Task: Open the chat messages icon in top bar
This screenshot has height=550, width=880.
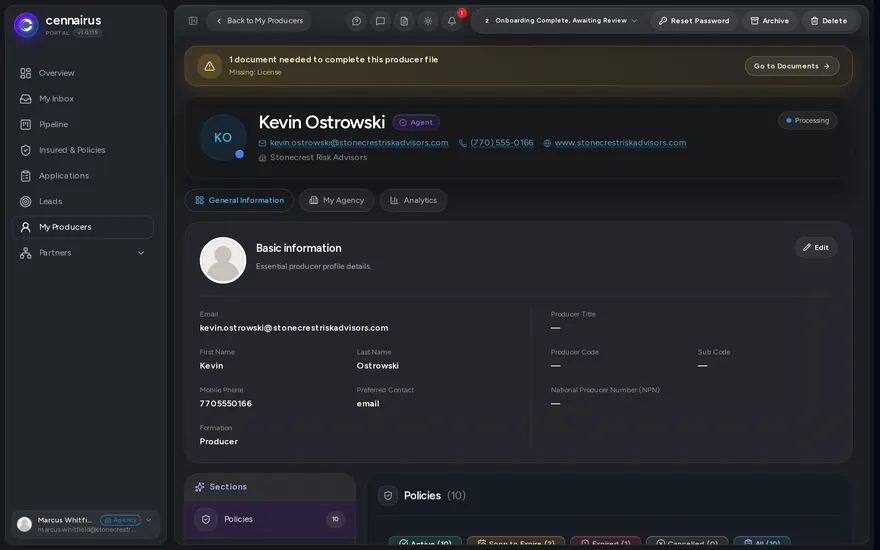Action: [380, 21]
